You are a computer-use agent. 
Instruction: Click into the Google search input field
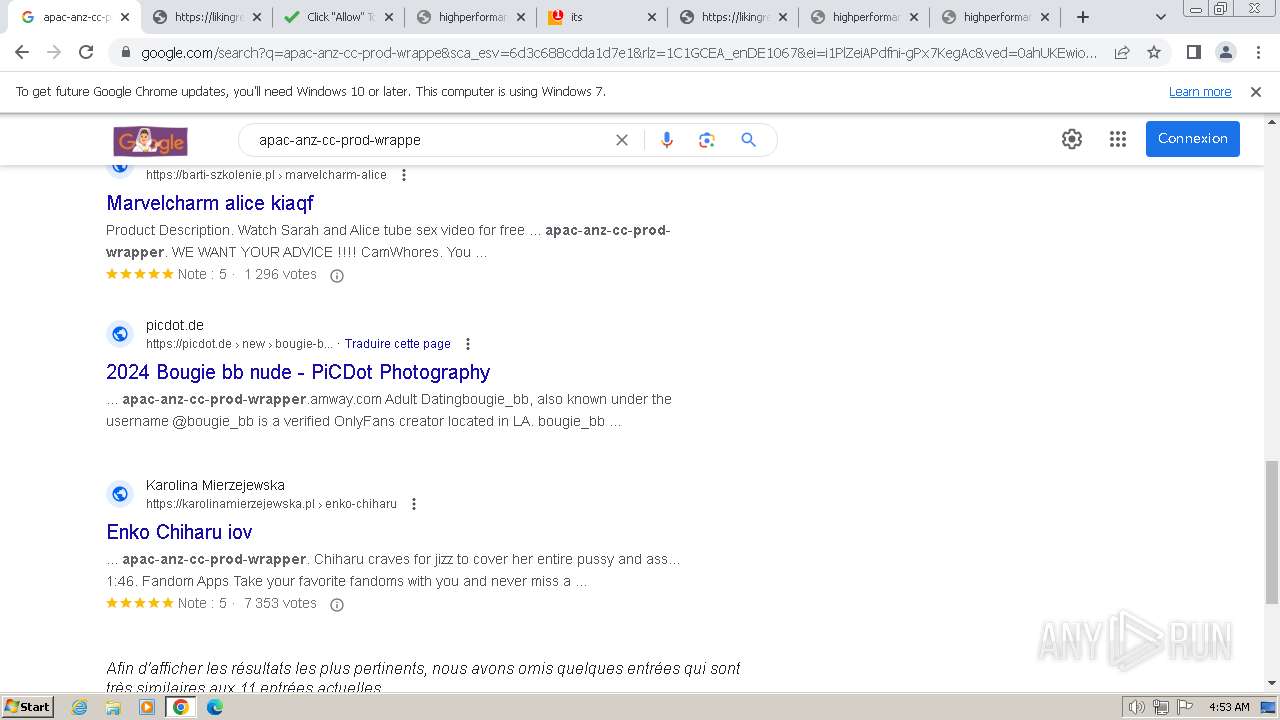point(430,140)
